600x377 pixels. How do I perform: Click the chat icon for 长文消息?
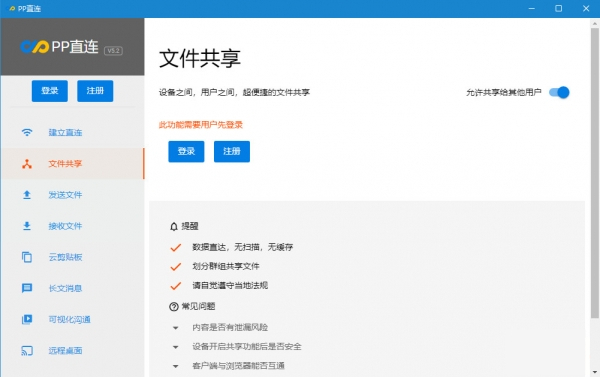[27, 288]
